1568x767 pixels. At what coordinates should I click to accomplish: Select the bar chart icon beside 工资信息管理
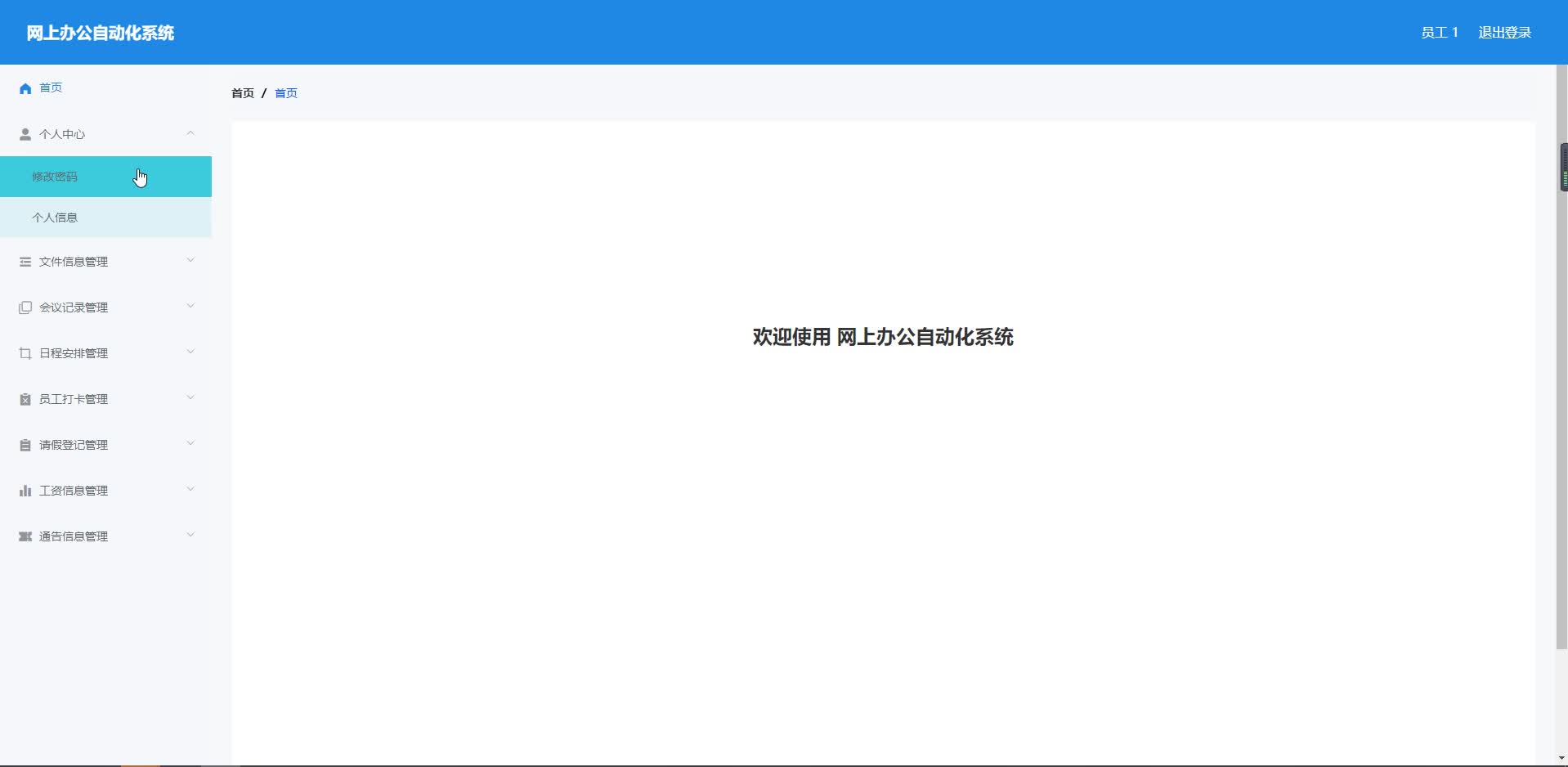[x=25, y=490]
